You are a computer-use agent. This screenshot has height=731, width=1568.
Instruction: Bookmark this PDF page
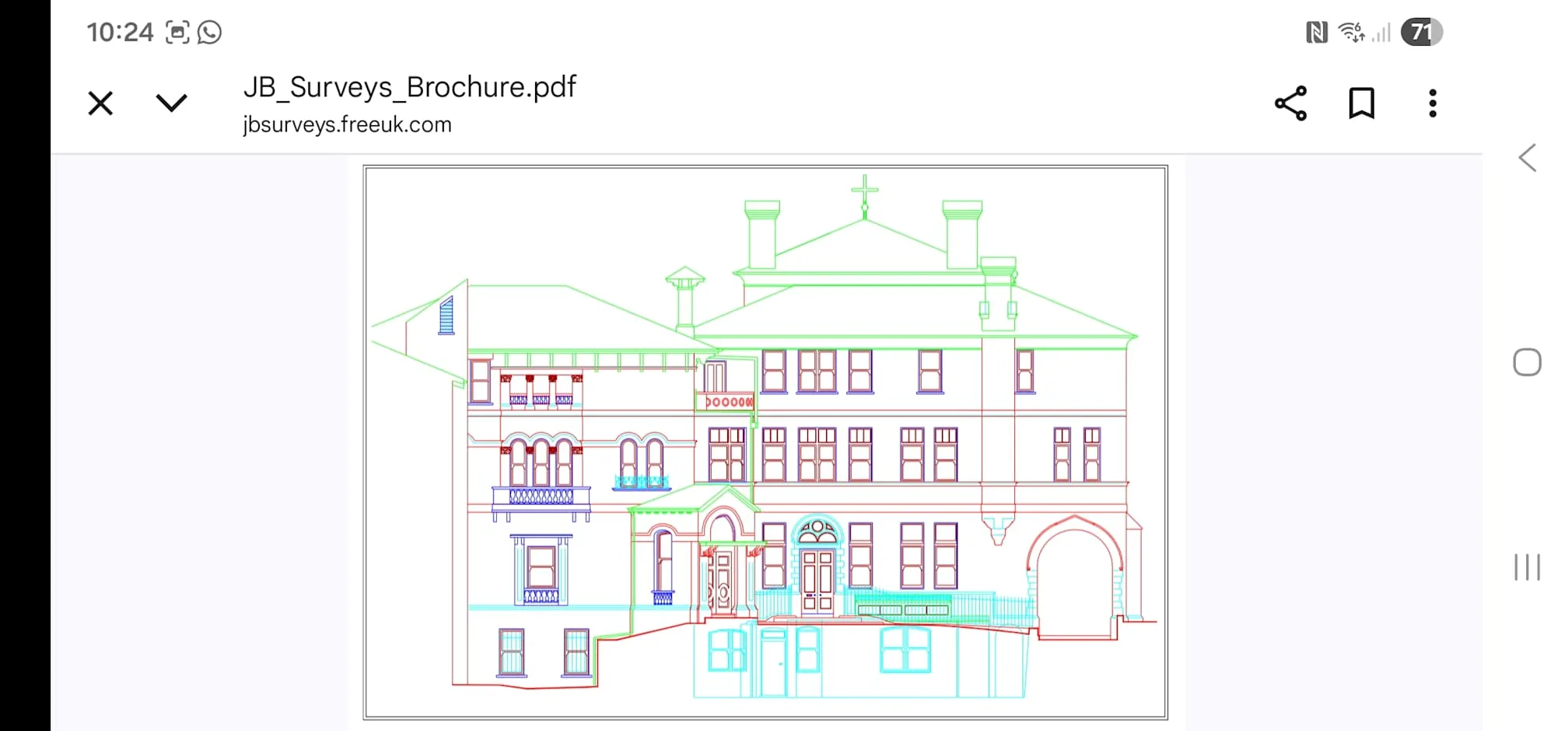[x=1361, y=103]
